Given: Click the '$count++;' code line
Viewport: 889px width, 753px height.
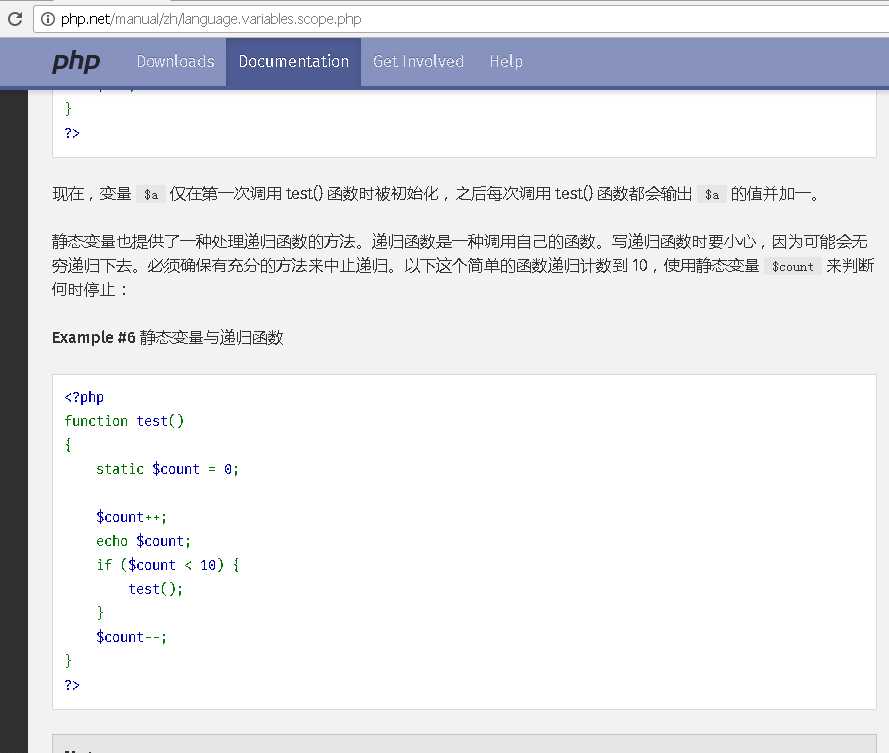Looking at the screenshot, I should 131,517.
